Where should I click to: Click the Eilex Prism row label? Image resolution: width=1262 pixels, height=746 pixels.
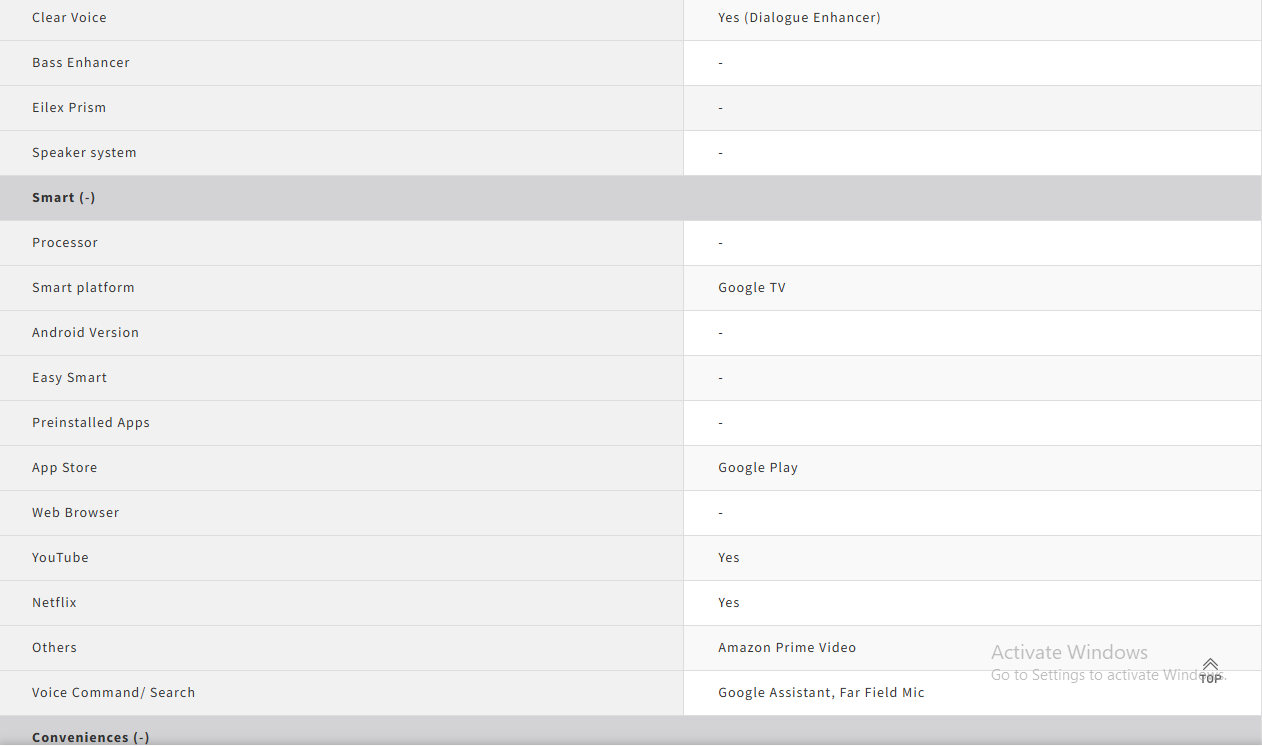[x=69, y=108]
